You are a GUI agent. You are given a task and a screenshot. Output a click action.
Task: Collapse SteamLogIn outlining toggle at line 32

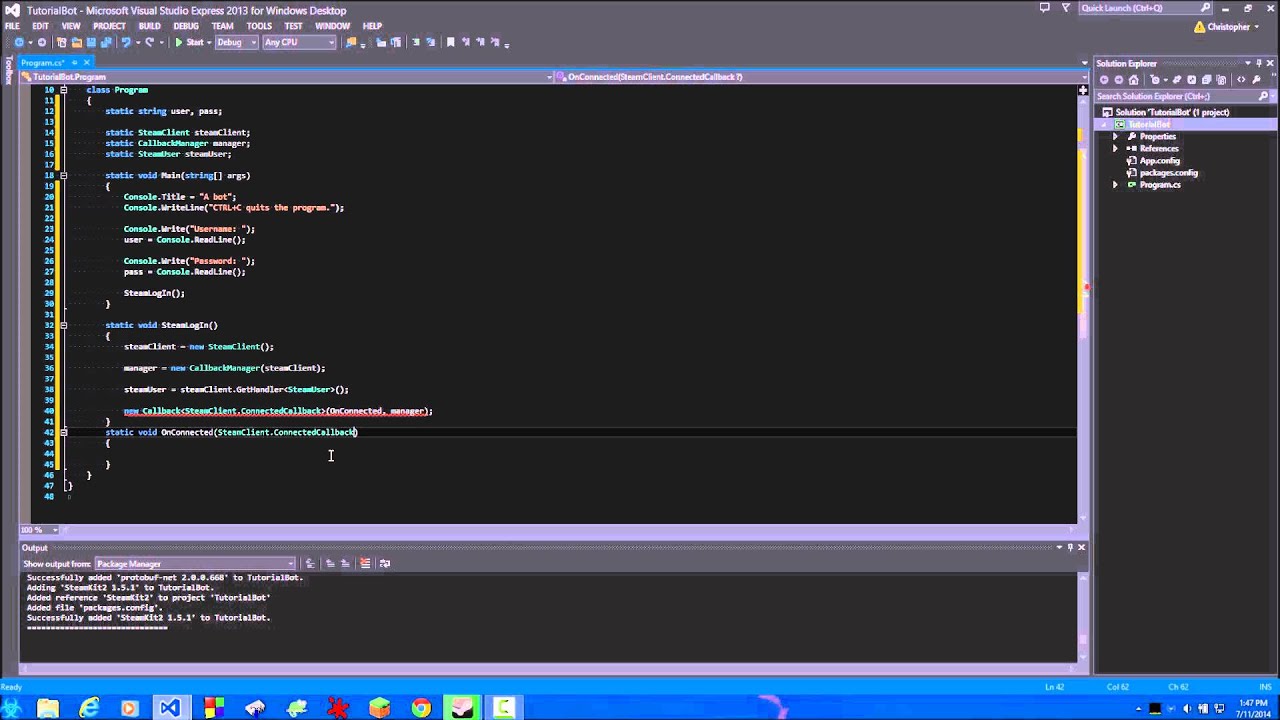point(63,325)
